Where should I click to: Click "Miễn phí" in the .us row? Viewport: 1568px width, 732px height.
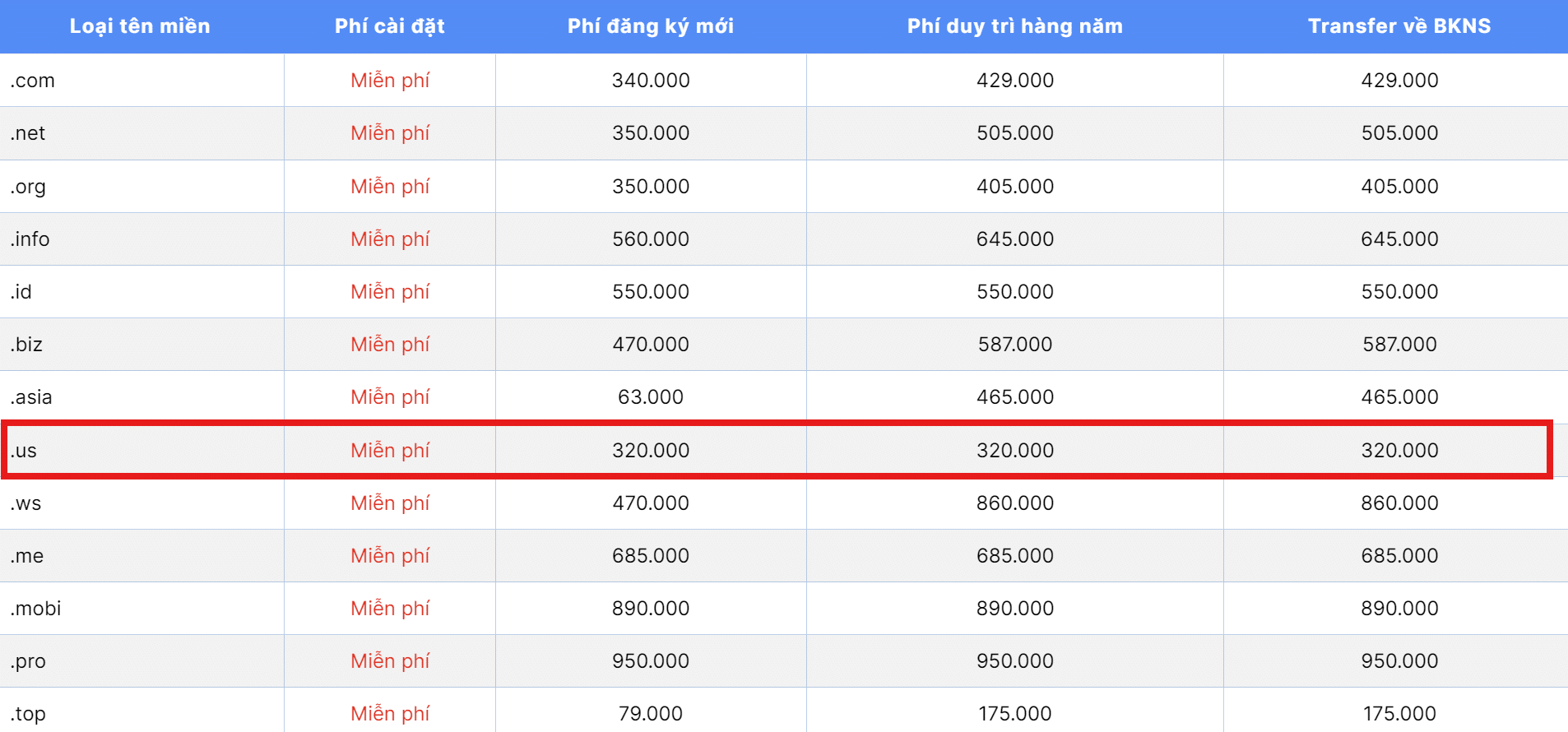390,451
